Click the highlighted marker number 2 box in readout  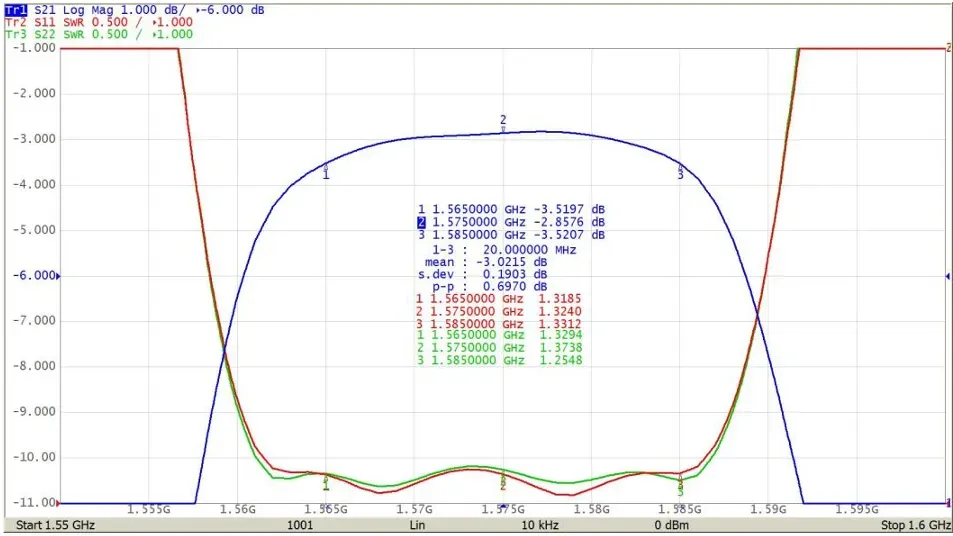tap(421, 222)
